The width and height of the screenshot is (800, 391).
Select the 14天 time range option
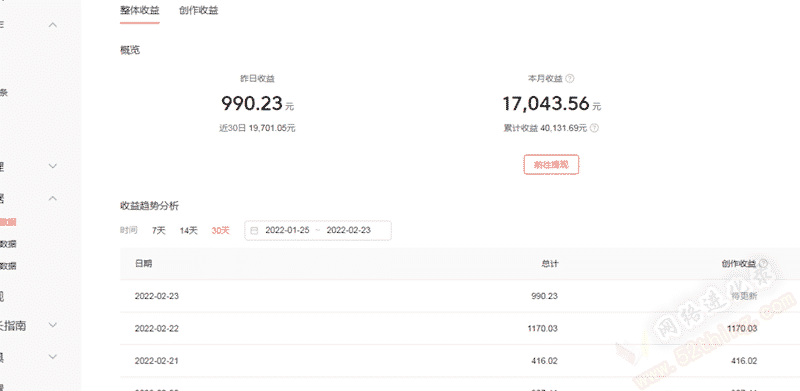(188, 230)
